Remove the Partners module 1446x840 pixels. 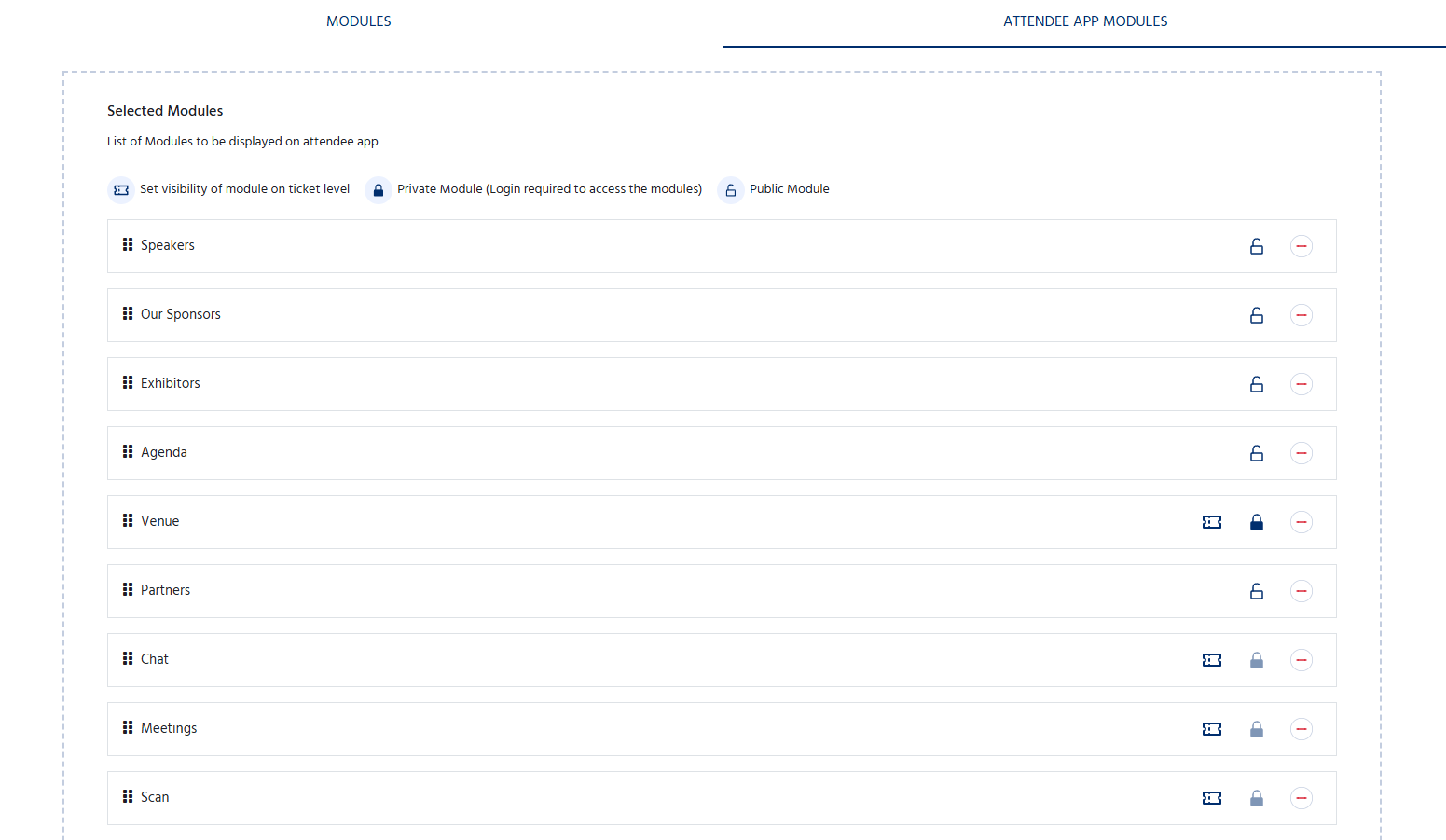(1301, 591)
